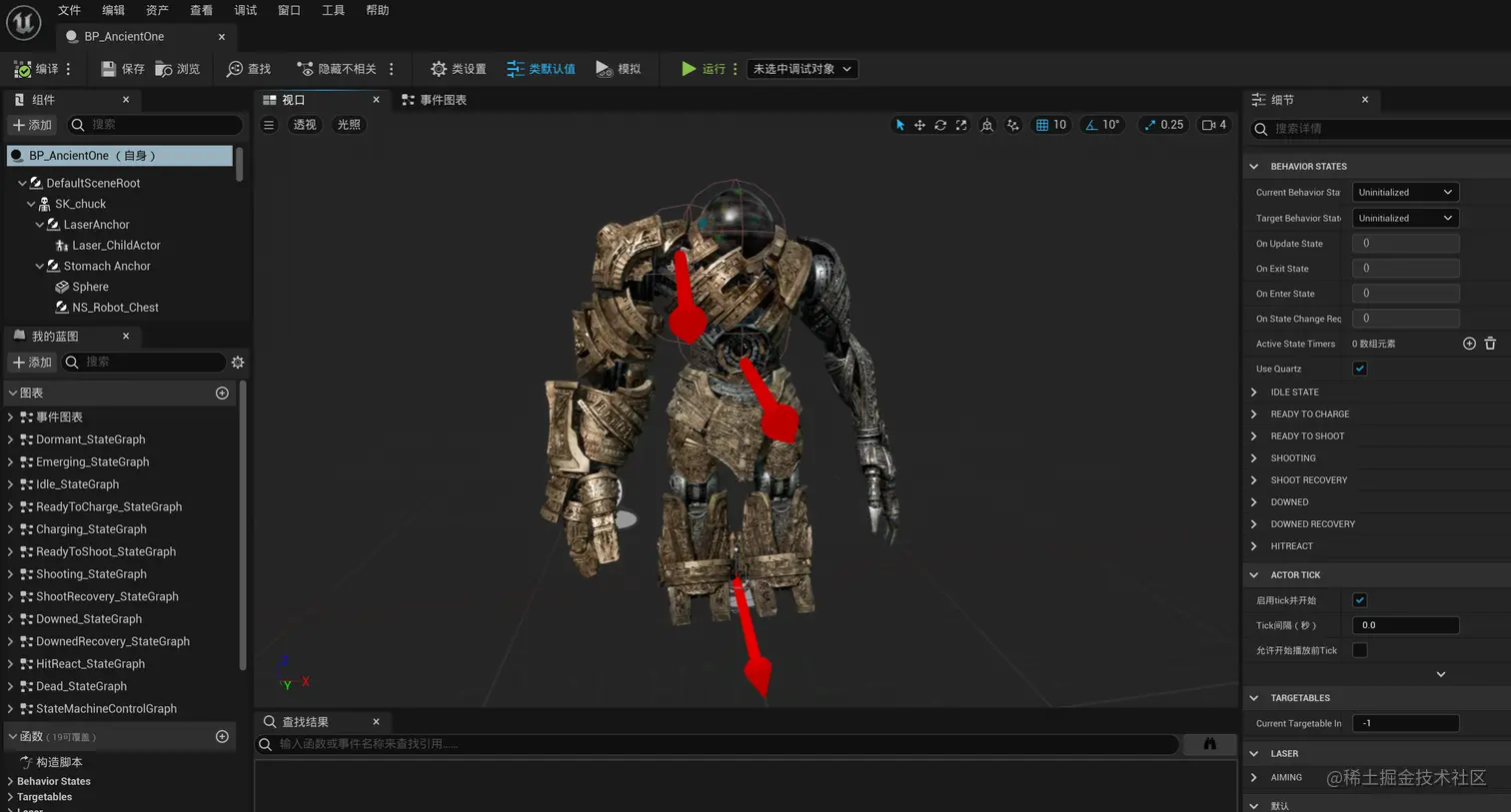
Task: Open the 编辑 menu
Action: (113, 10)
